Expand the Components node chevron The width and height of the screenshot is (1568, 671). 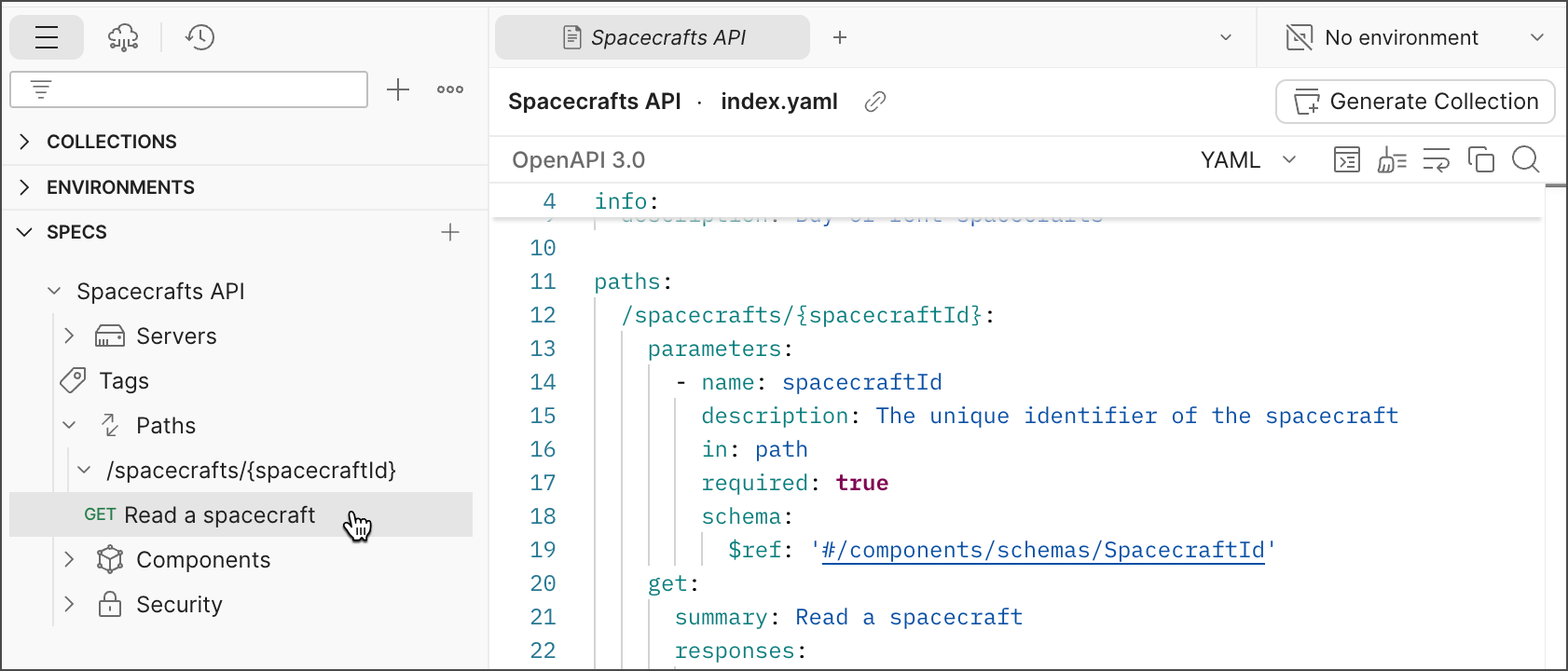(x=69, y=559)
